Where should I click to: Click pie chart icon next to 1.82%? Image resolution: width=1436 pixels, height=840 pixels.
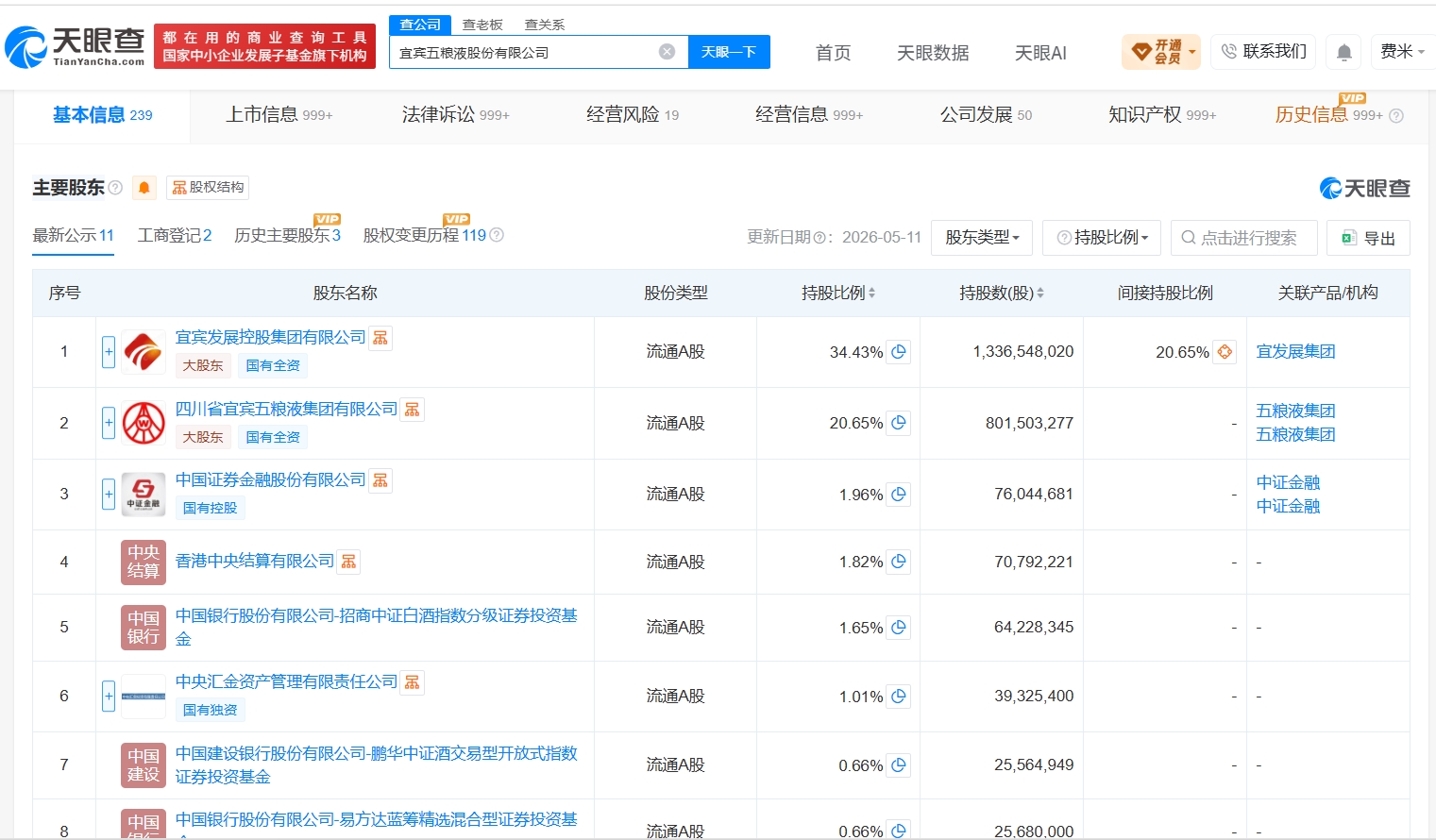click(x=899, y=562)
